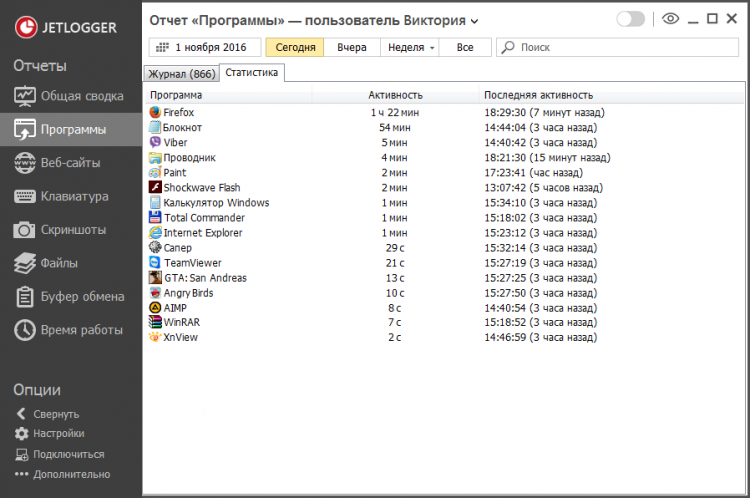Select the 18:21:30 (15 минут назад) cell

tap(547, 157)
